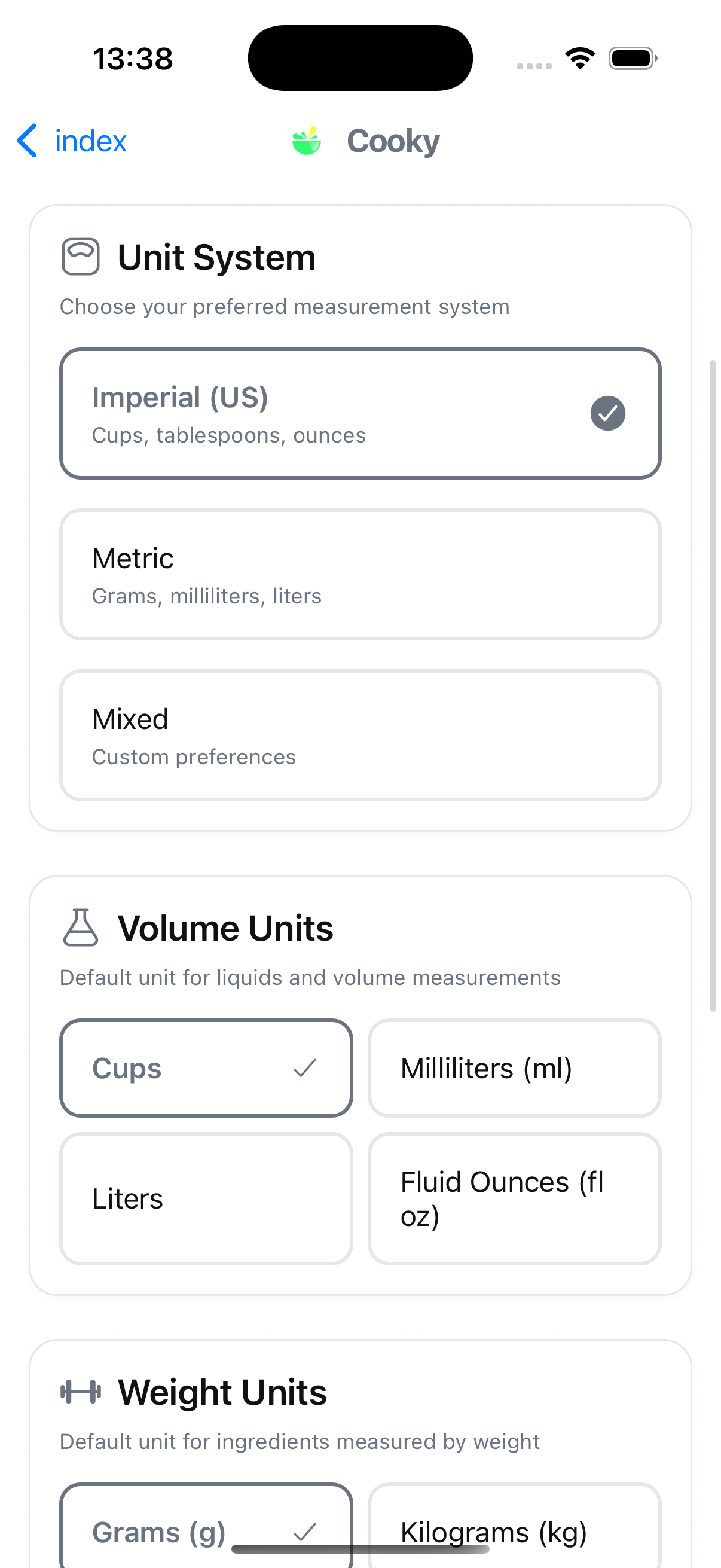Tap the Volume Units flask icon
The width and height of the screenshot is (721, 1568).
[80, 928]
